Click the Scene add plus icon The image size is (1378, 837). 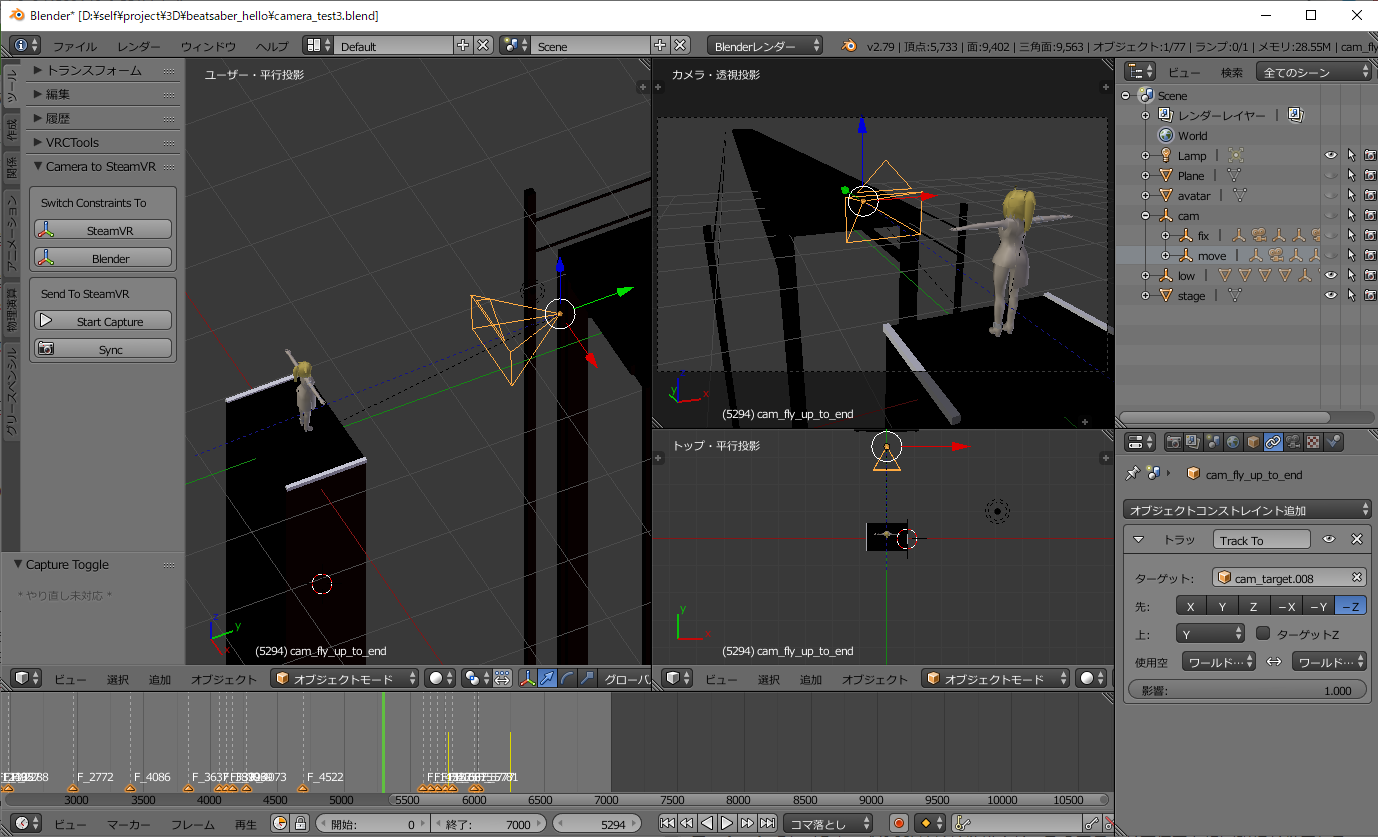[x=660, y=46]
